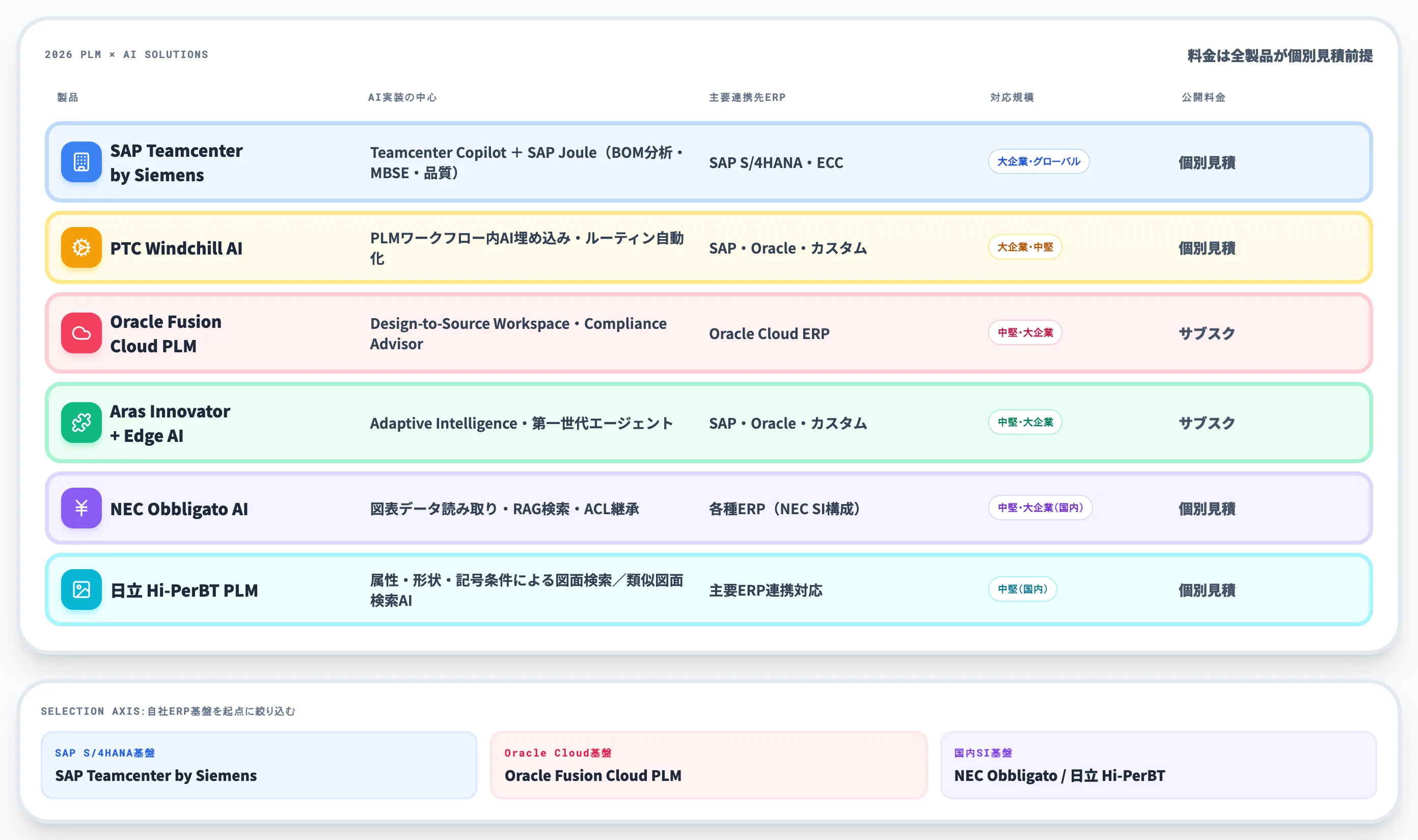Open the SAP S/4HANA基盤 selection card
Screen dimensions: 1418x840
click(259, 765)
